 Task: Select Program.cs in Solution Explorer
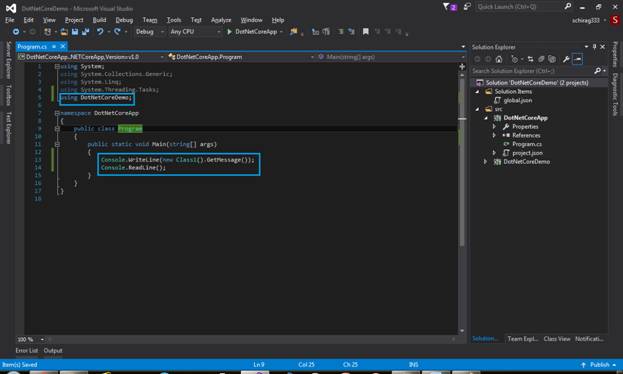526,144
